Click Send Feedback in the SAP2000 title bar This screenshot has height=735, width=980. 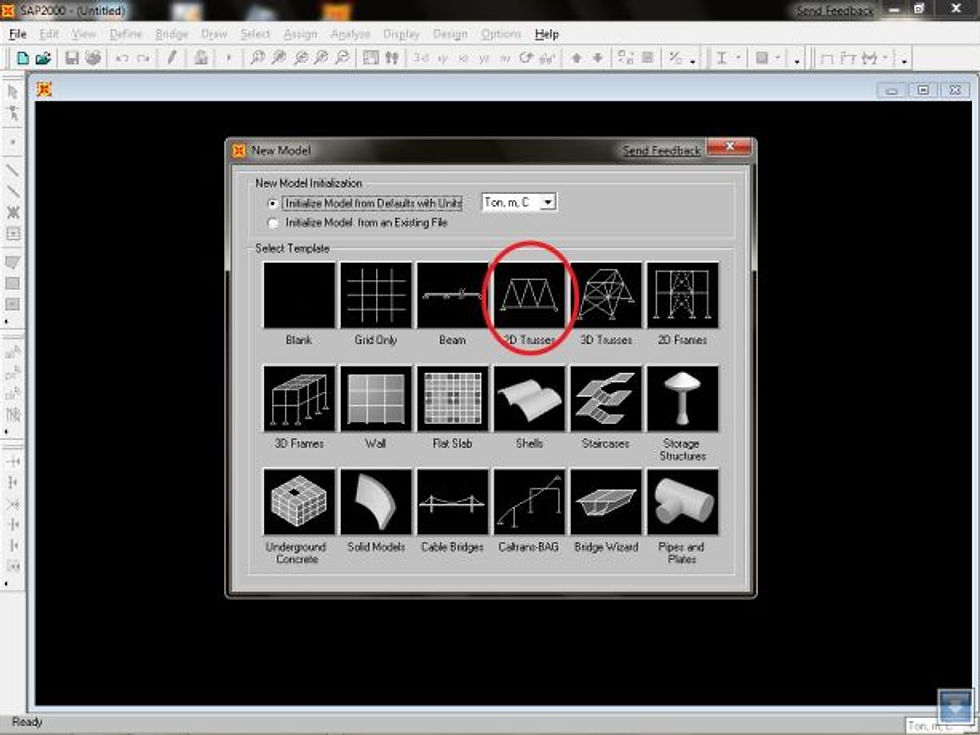pyautogui.click(x=835, y=11)
